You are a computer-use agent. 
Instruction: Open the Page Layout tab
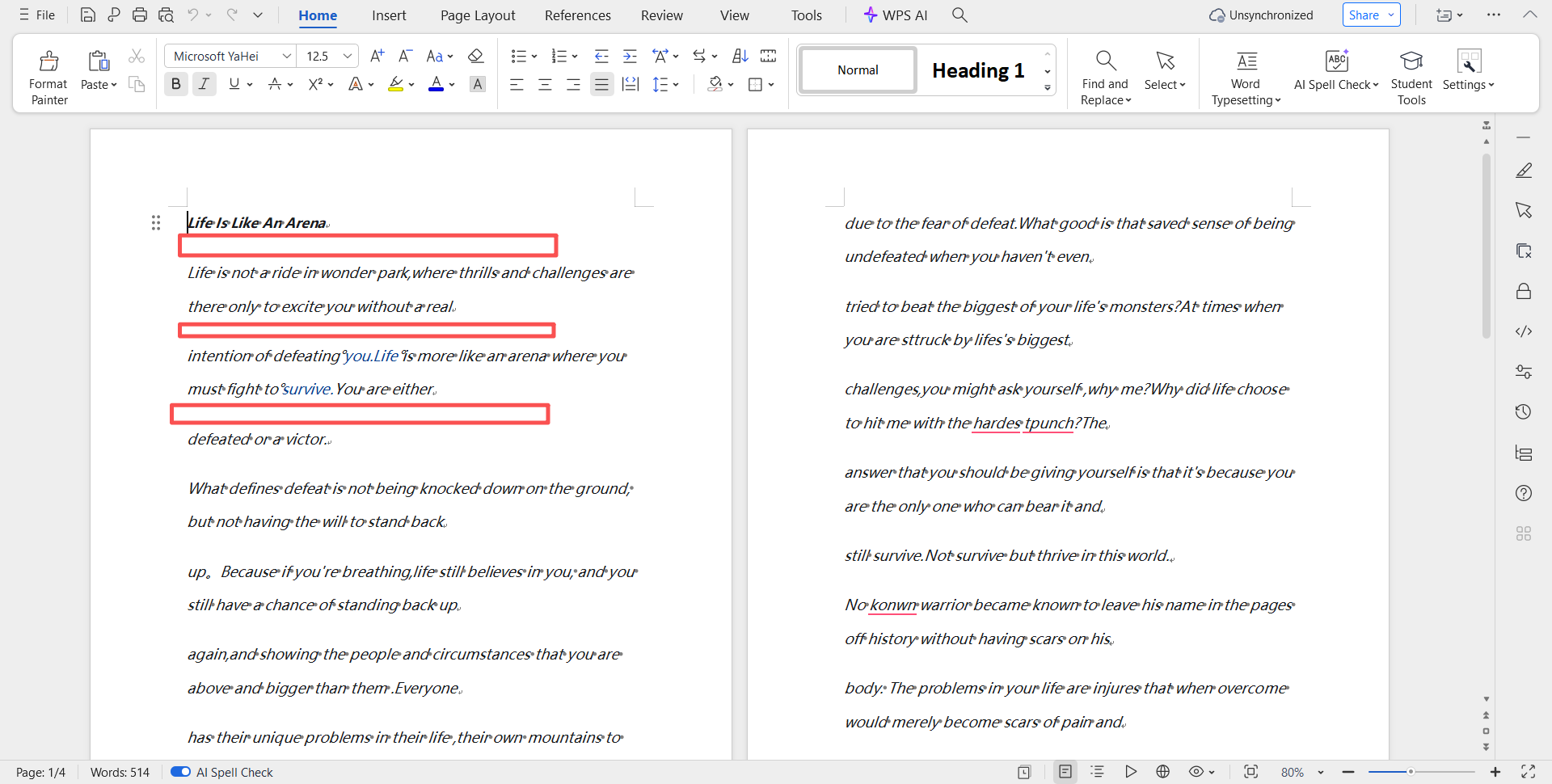(478, 15)
